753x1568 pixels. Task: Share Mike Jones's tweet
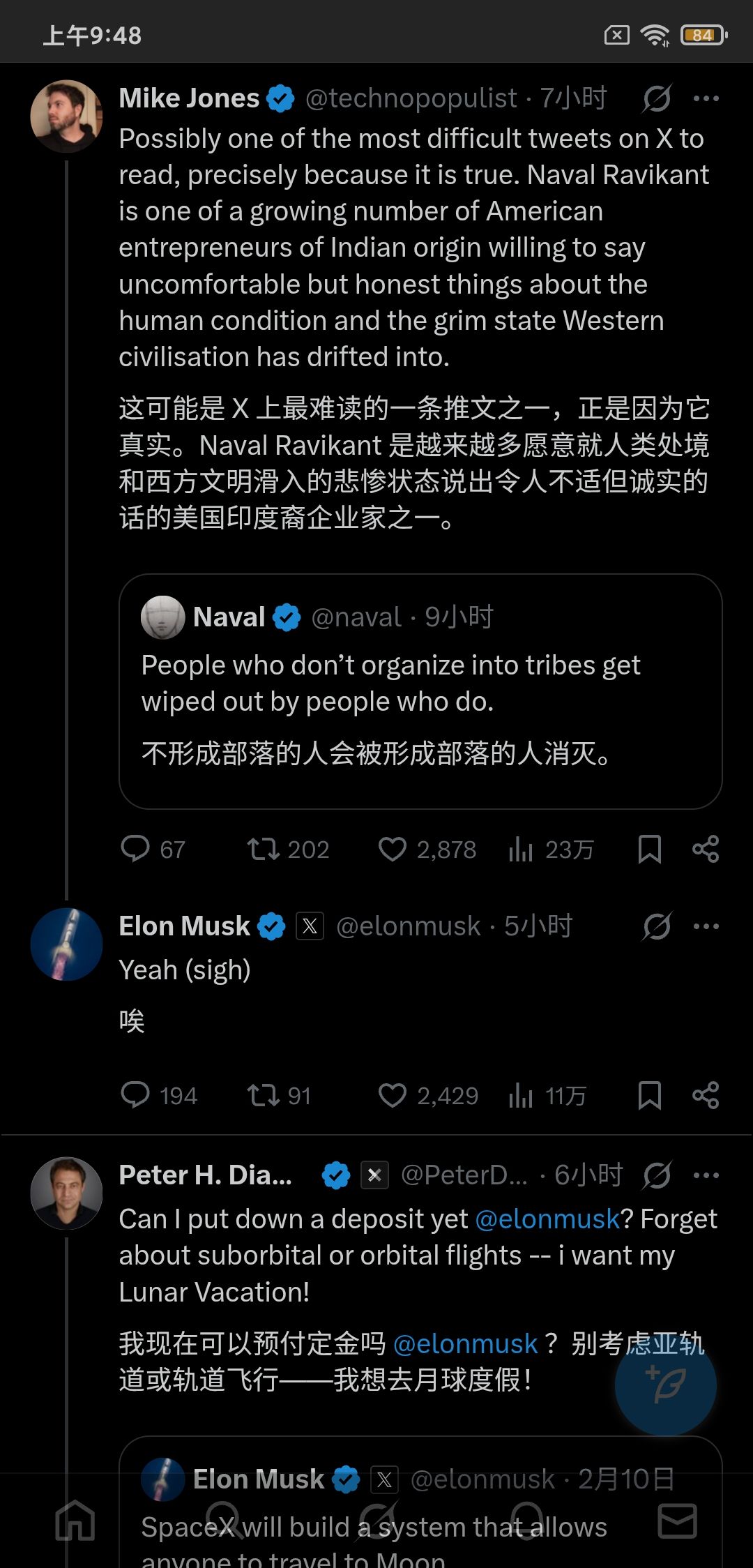point(706,849)
